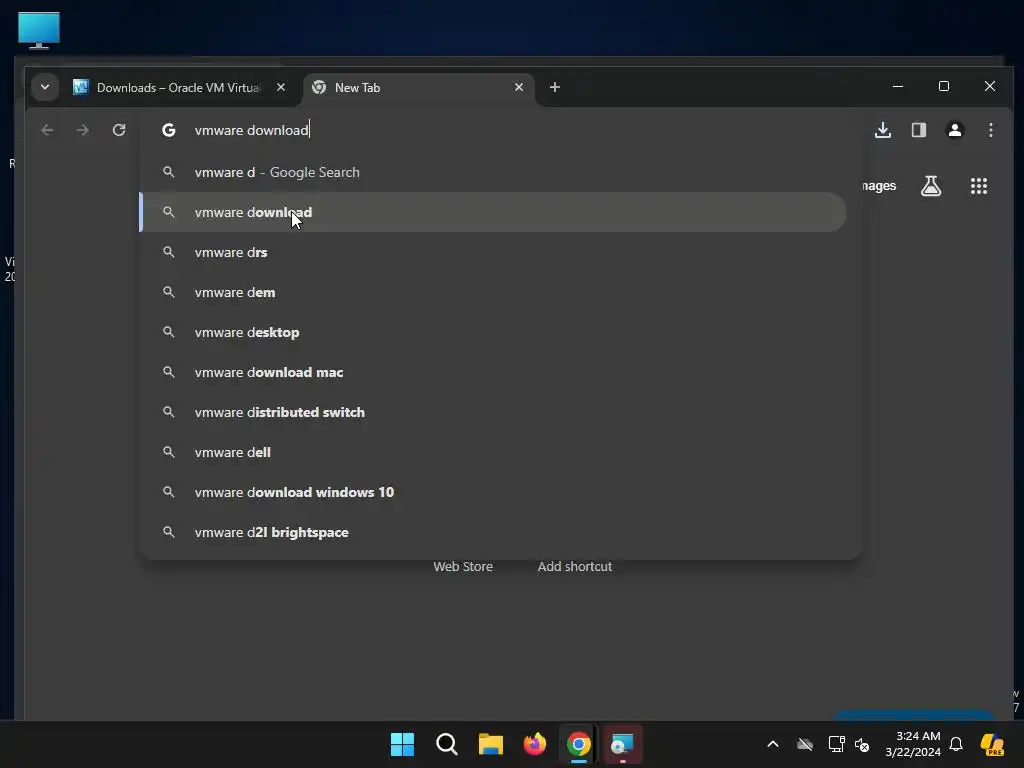
Task: Open the Google apps grid icon
Action: pyautogui.click(x=978, y=186)
